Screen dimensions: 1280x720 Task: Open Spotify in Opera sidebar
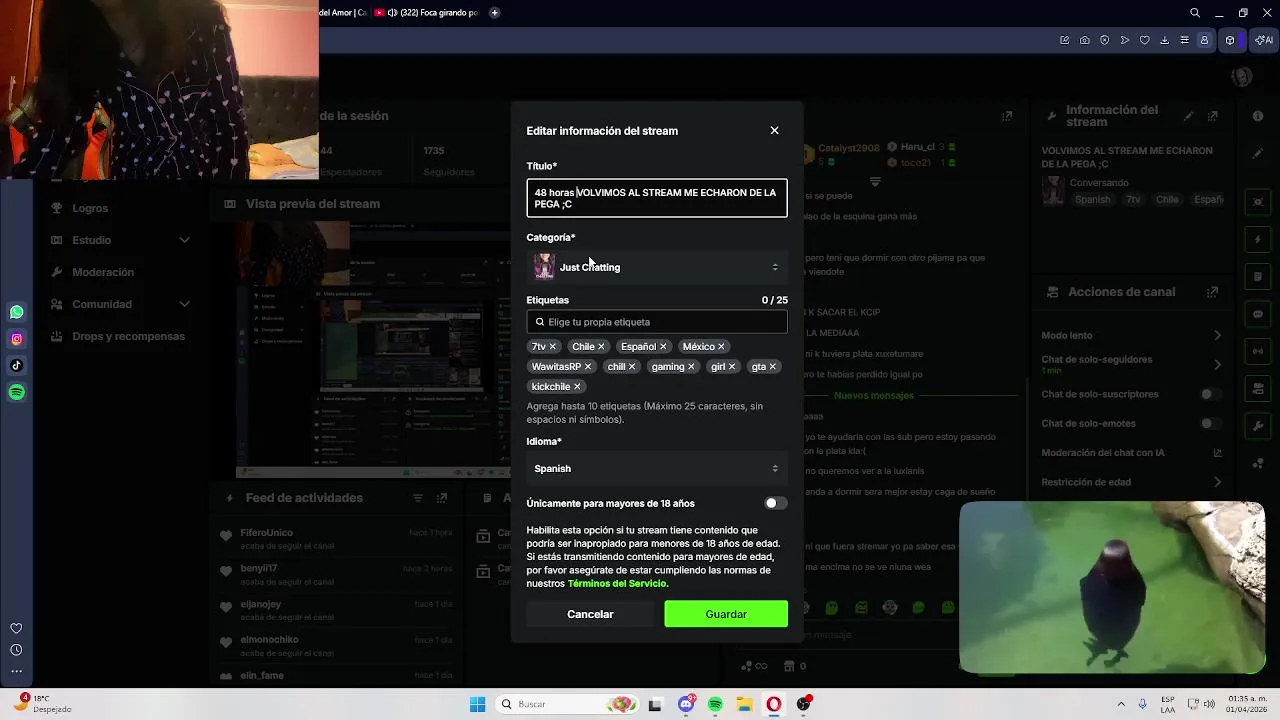(x=17, y=393)
